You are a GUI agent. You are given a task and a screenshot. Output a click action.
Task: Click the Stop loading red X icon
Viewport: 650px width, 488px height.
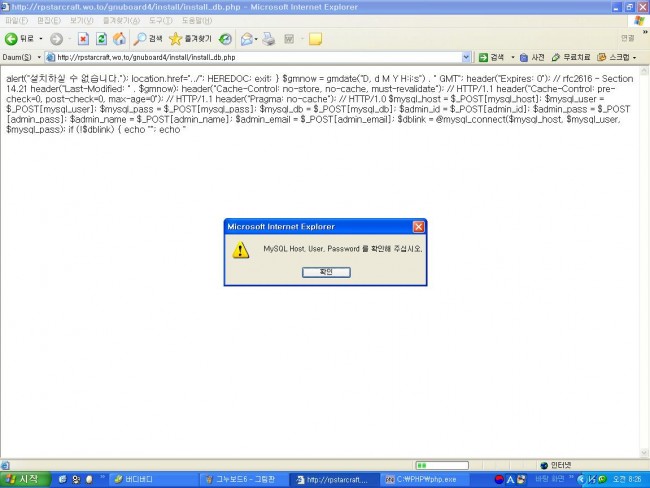(x=83, y=39)
